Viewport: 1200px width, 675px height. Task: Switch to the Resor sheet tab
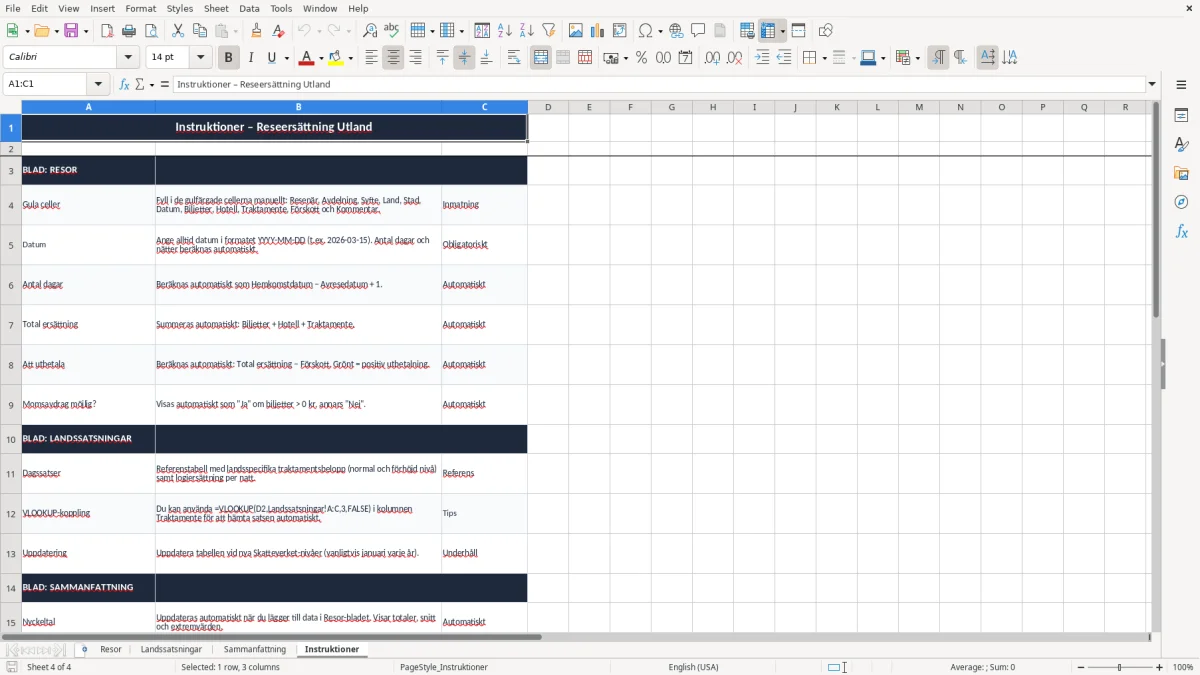pyautogui.click(x=111, y=649)
